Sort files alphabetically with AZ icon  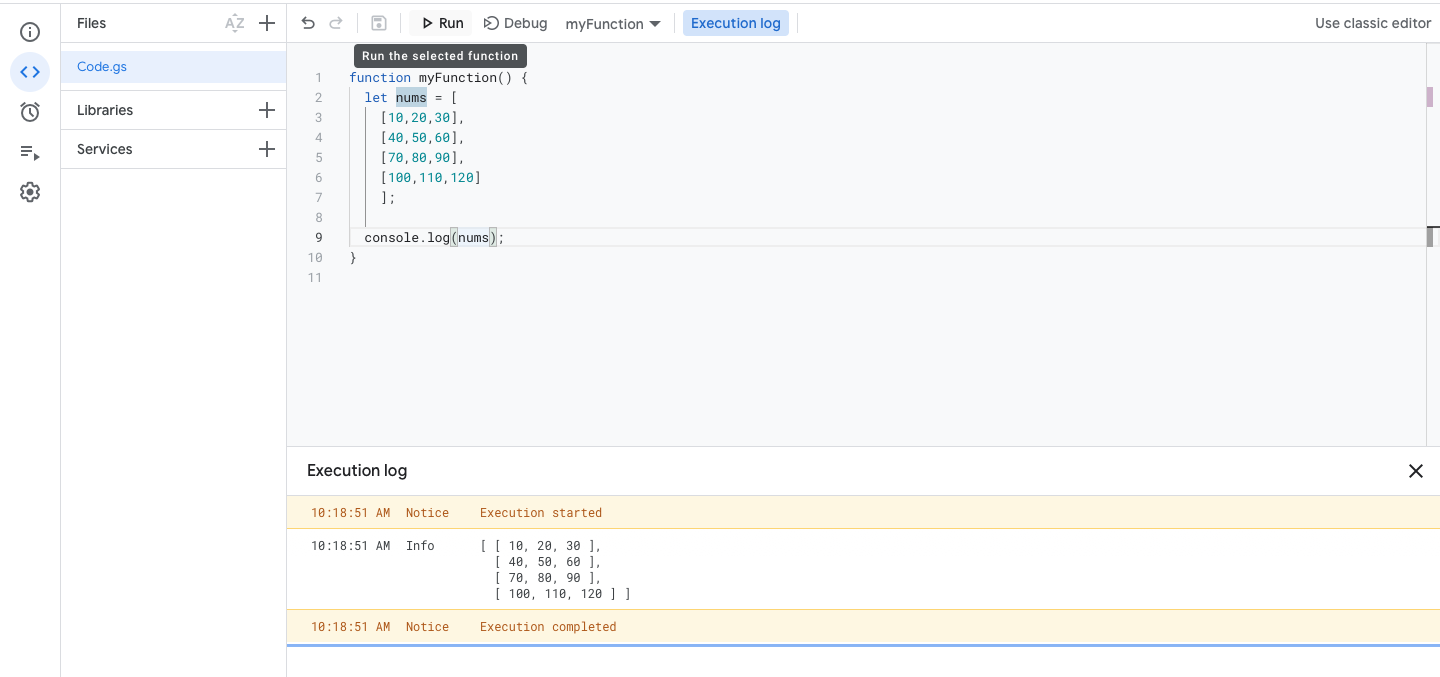coord(234,23)
